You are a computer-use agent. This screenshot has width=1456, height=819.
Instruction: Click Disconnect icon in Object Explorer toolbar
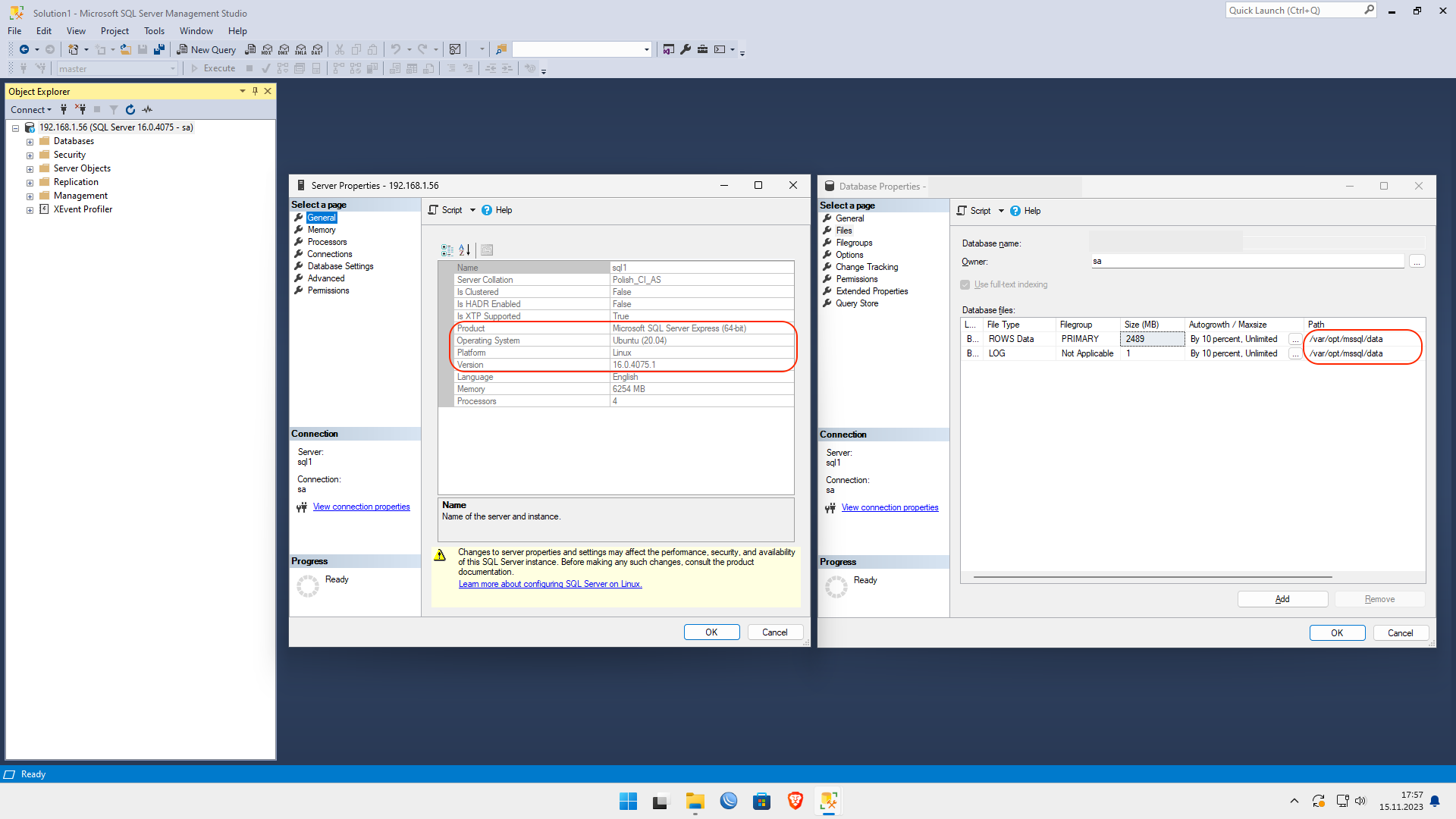coord(80,110)
